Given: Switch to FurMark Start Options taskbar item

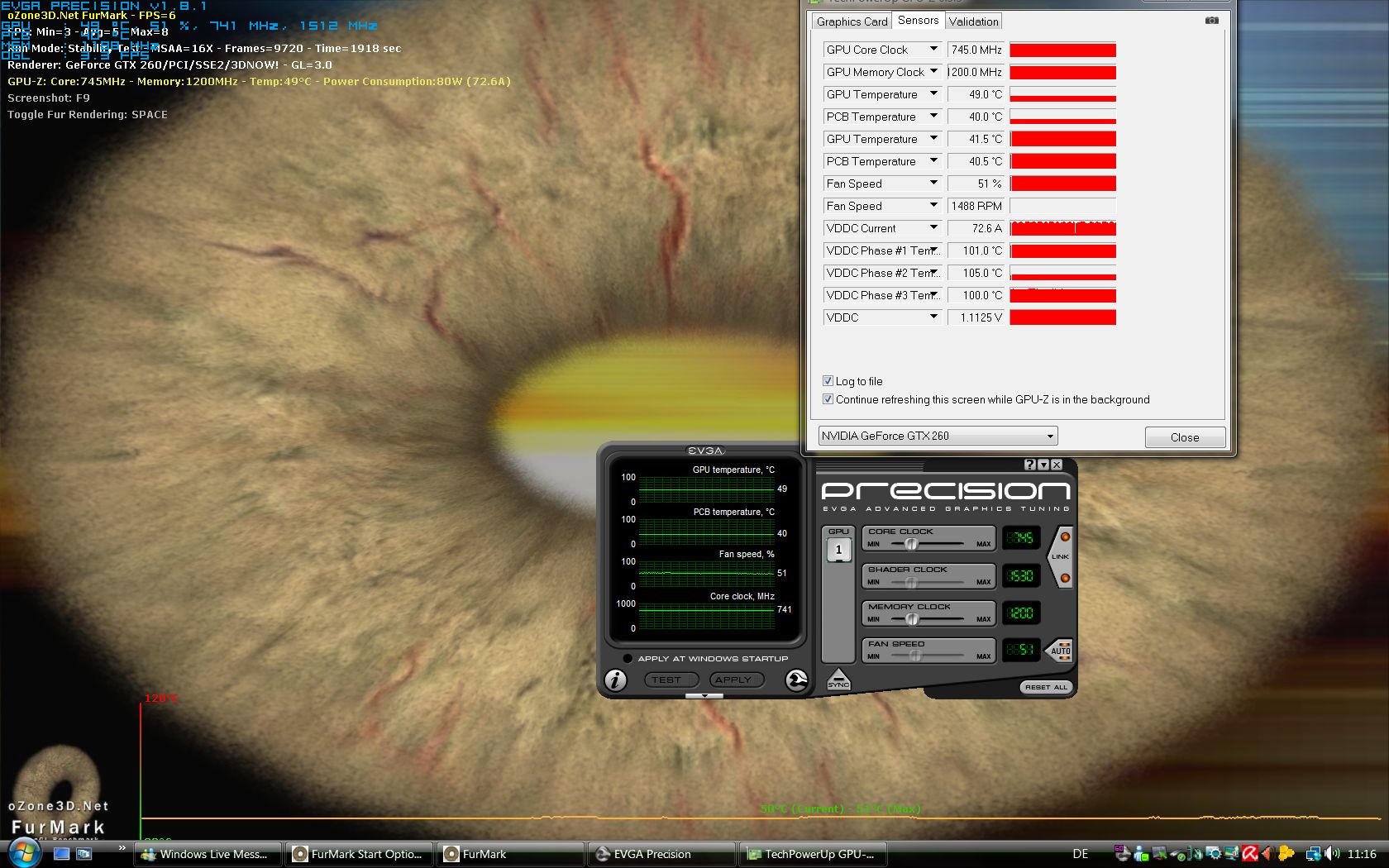Looking at the screenshot, I should pos(360,854).
